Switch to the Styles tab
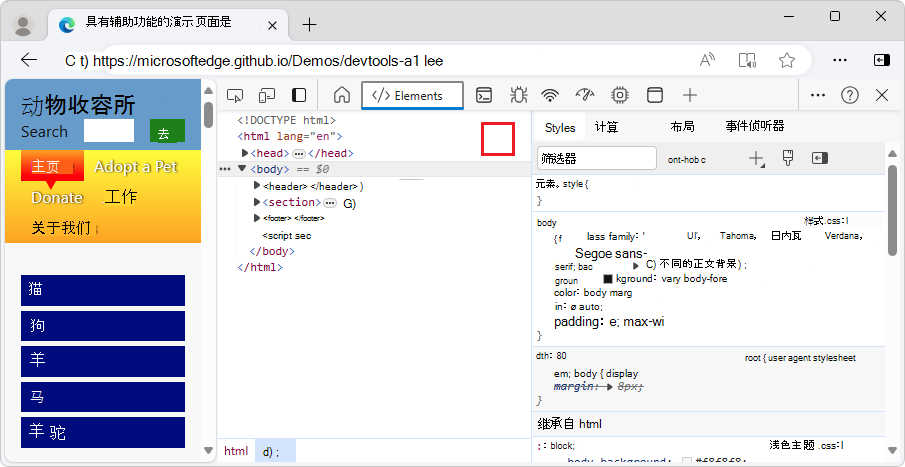905x467 pixels. pos(560,128)
